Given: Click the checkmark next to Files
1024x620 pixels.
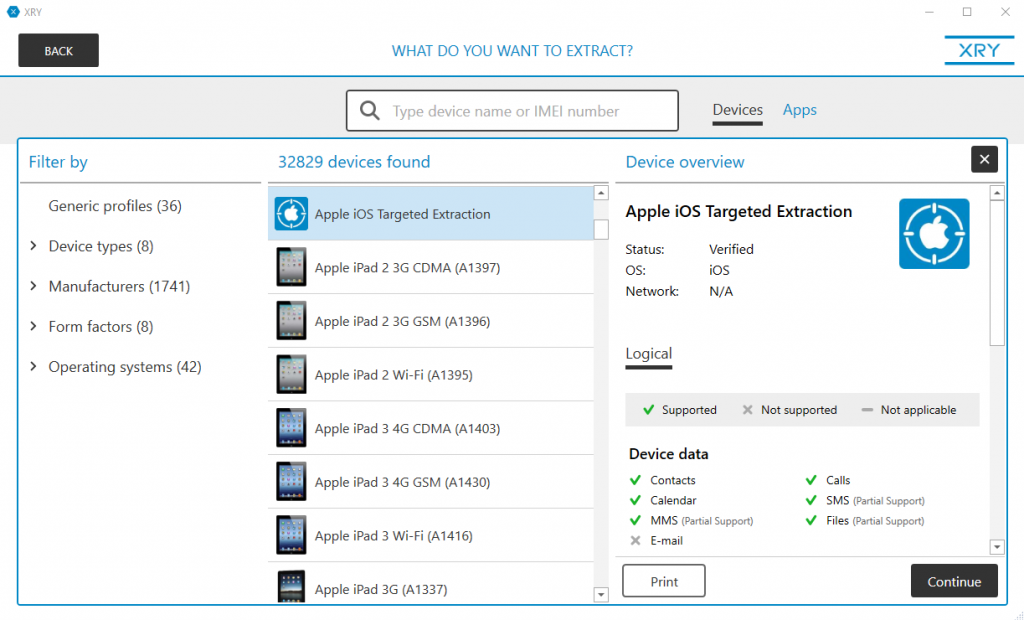Looking at the screenshot, I should (811, 521).
